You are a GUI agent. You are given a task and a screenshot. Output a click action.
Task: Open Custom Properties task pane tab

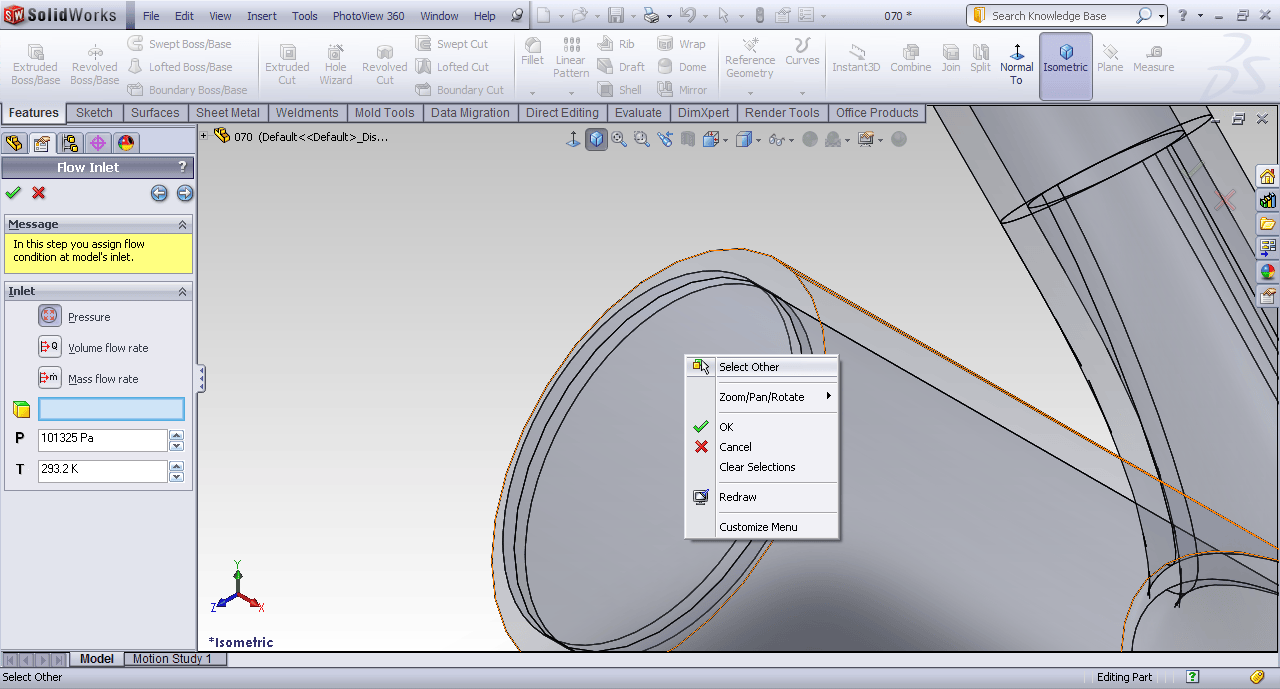click(1268, 296)
